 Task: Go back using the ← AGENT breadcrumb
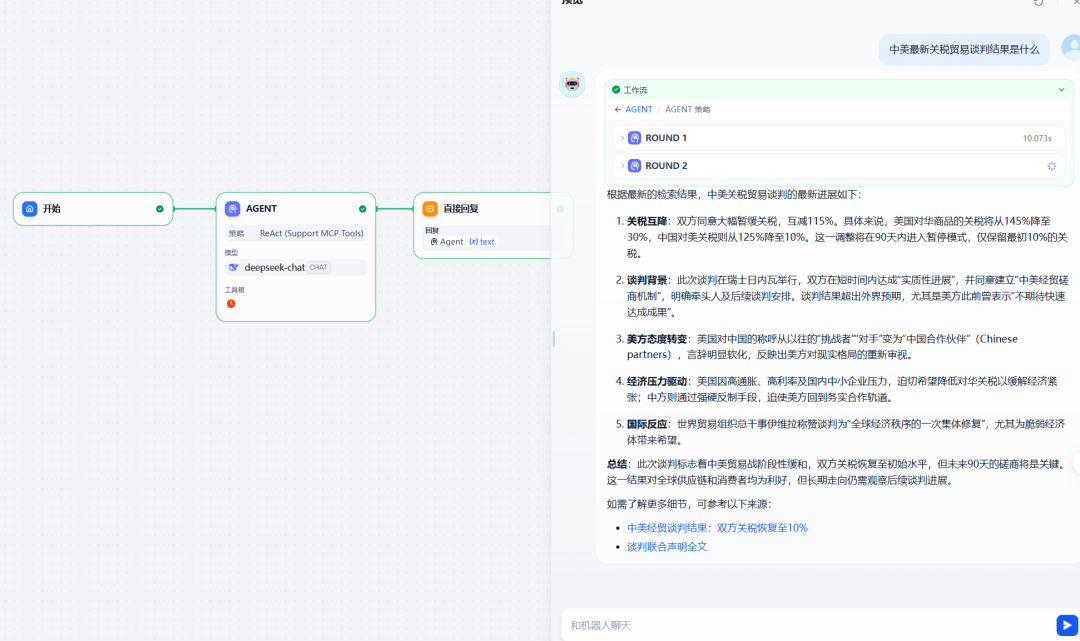pyautogui.click(x=632, y=109)
